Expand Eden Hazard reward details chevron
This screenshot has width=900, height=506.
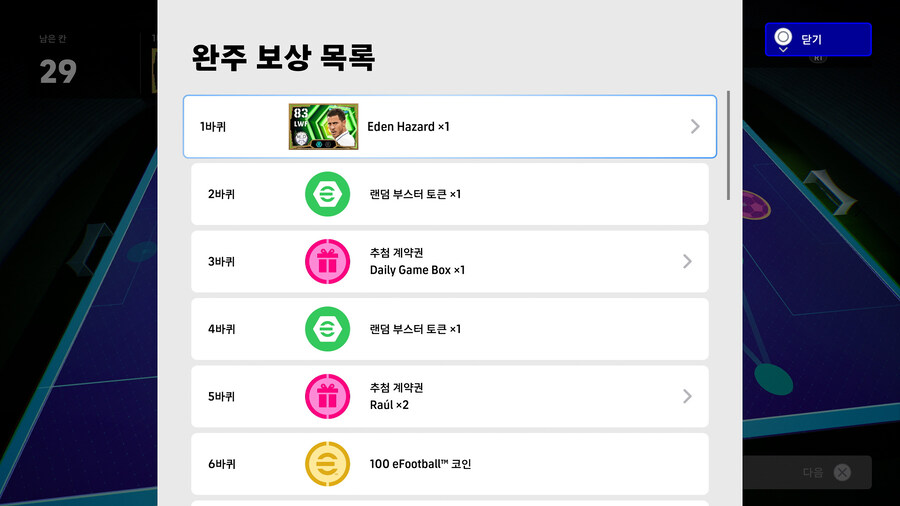695,127
